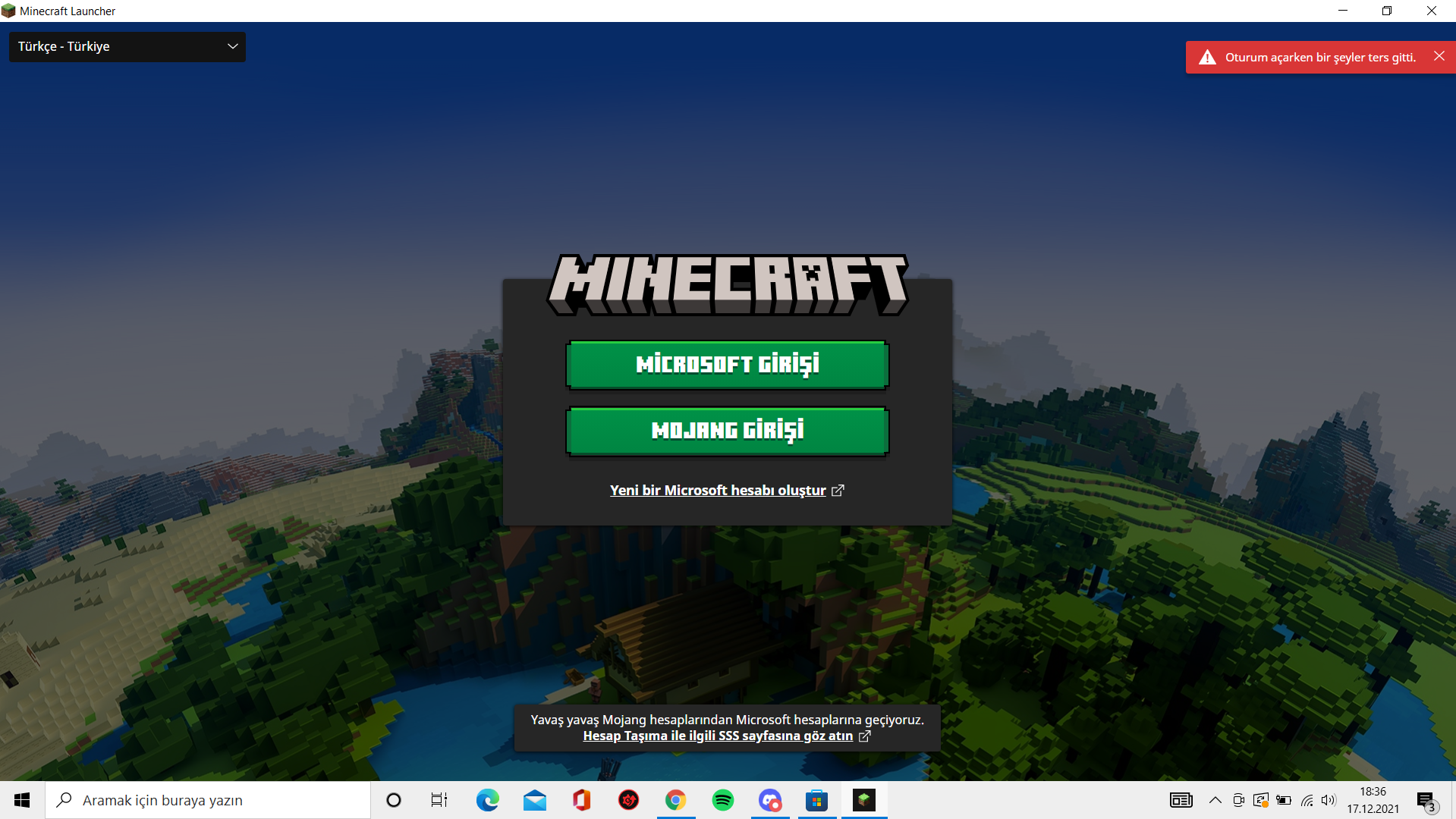Follow the 'Hesap Taşıma ile ilgili SSS' link
Viewport: 1456px width, 819px height.
pyautogui.click(x=726, y=736)
